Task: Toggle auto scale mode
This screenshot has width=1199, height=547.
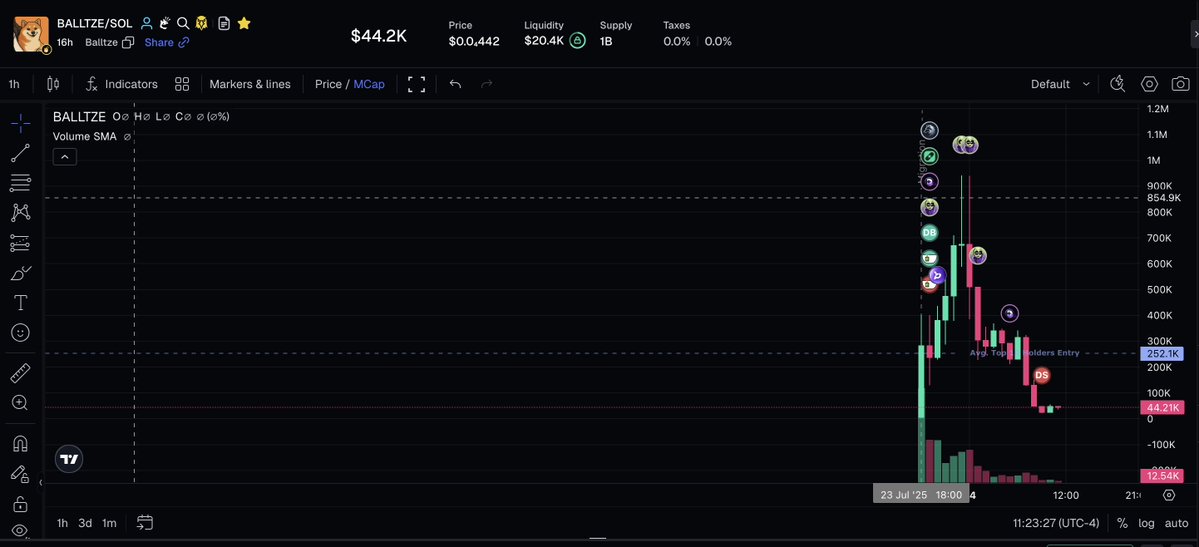Action: [1176, 523]
